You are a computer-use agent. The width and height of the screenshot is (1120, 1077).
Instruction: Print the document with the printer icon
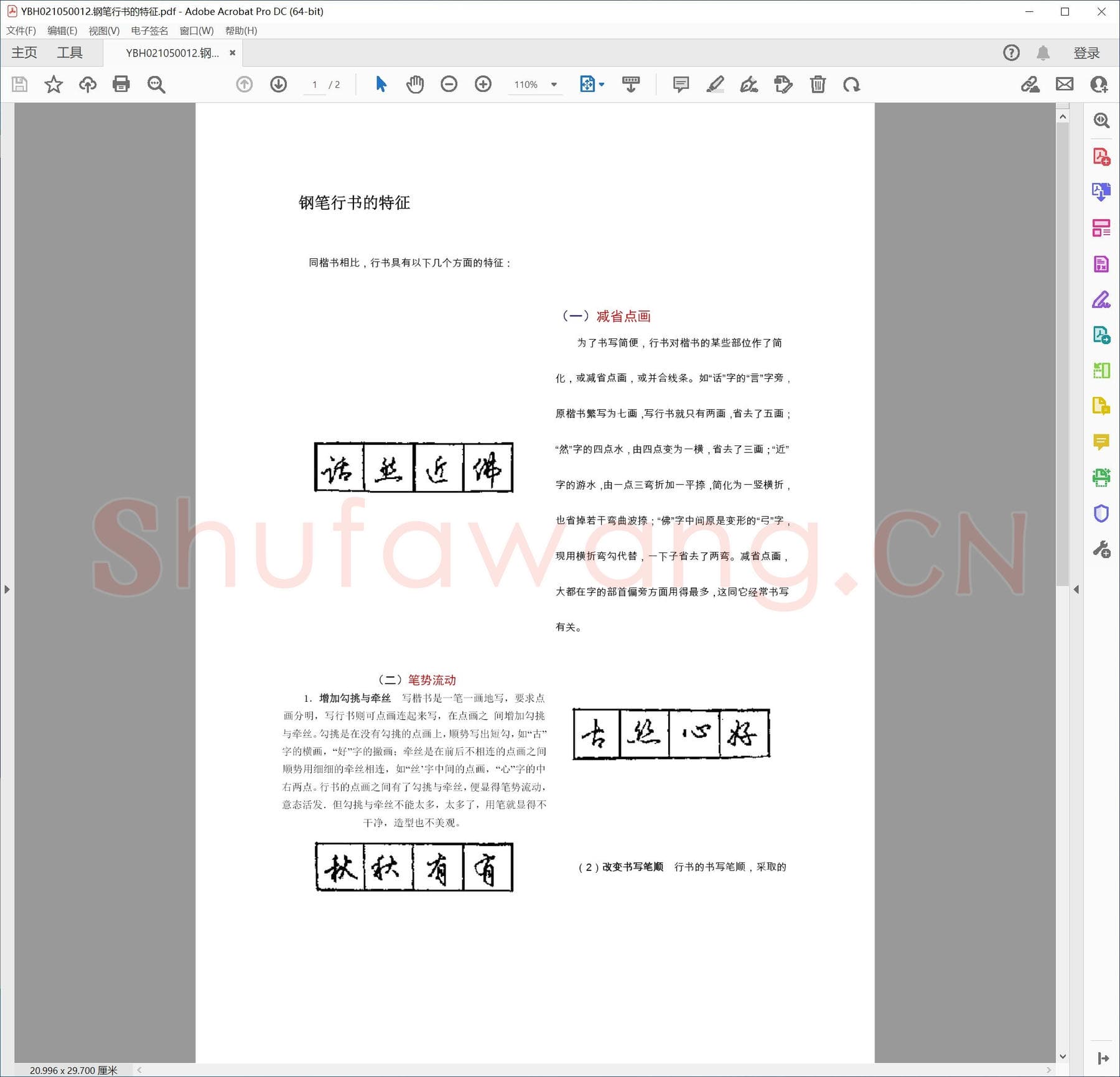pyautogui.click(x=121, y=84)
